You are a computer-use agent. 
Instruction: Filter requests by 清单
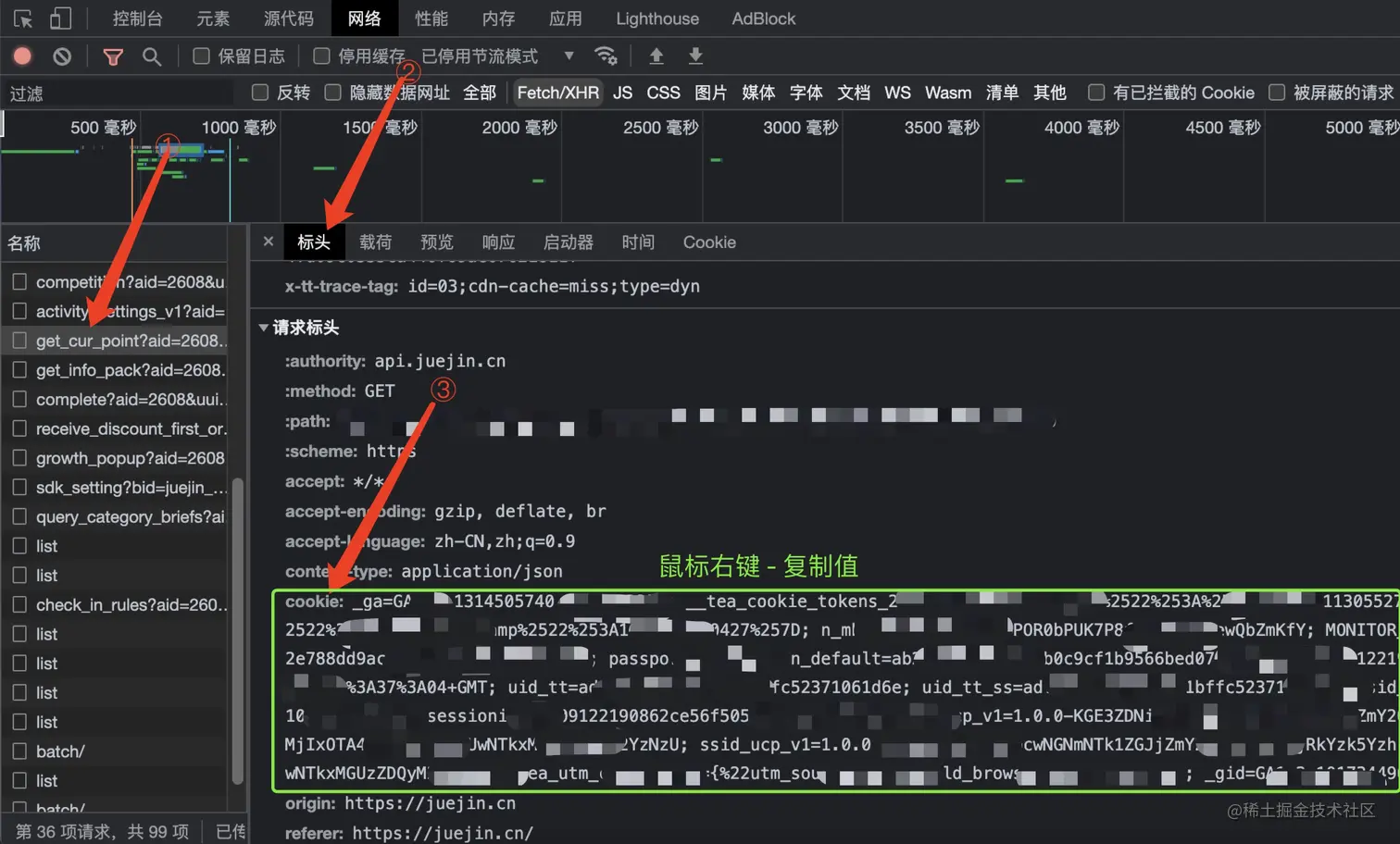click(1002, 93)
